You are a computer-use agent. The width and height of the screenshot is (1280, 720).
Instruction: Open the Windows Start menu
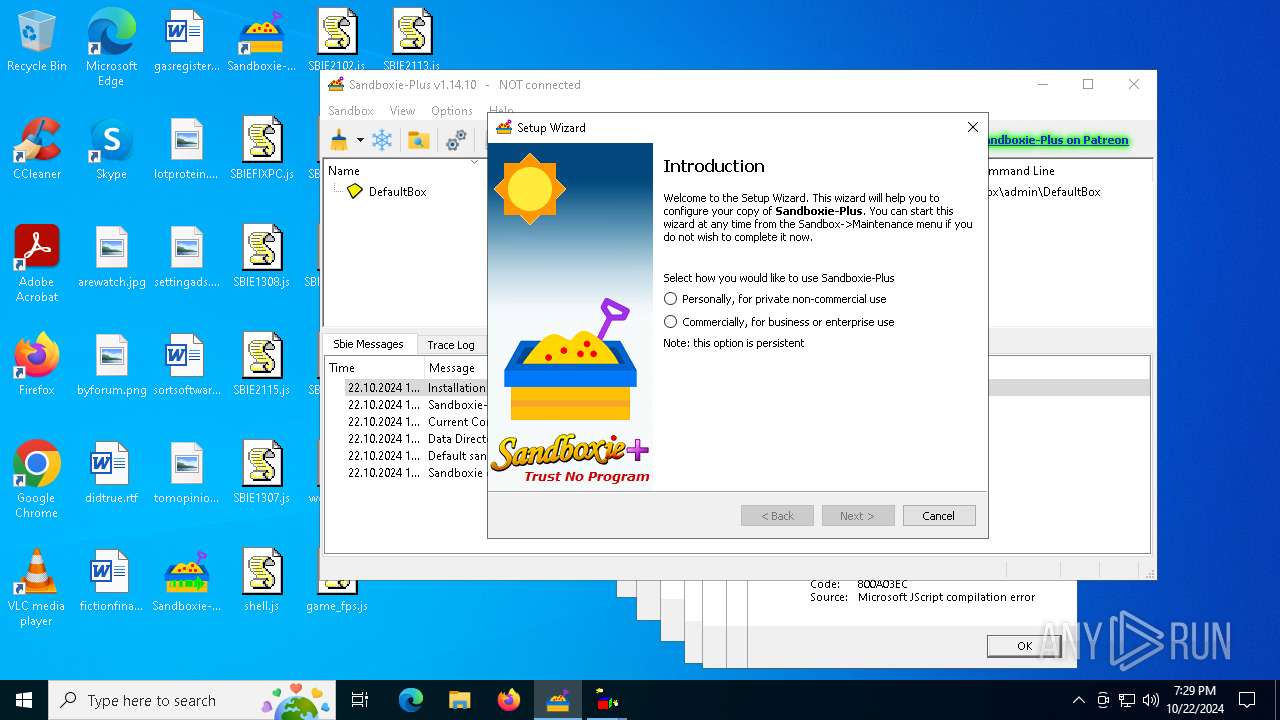point(24,700)
